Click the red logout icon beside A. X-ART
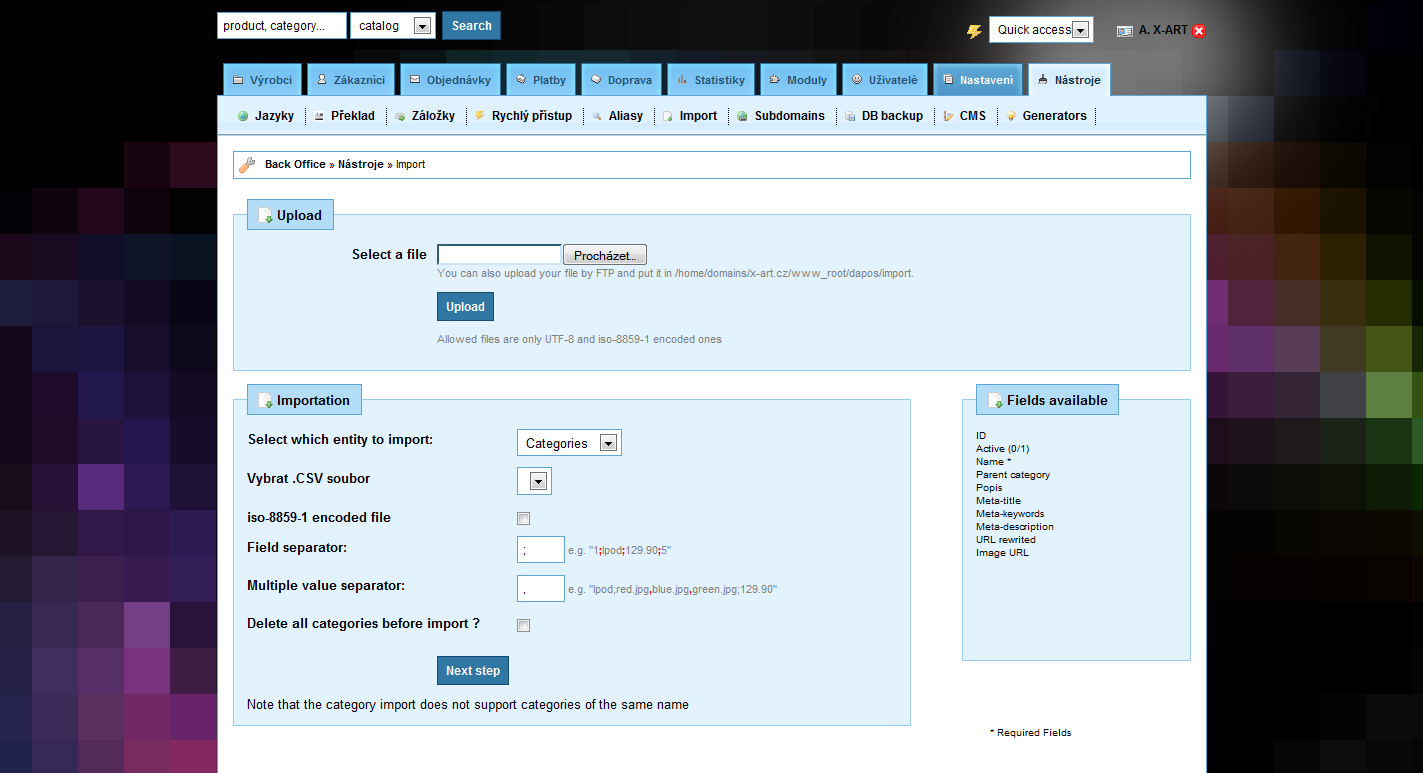1423x773 pixels. pos(1199,31)
